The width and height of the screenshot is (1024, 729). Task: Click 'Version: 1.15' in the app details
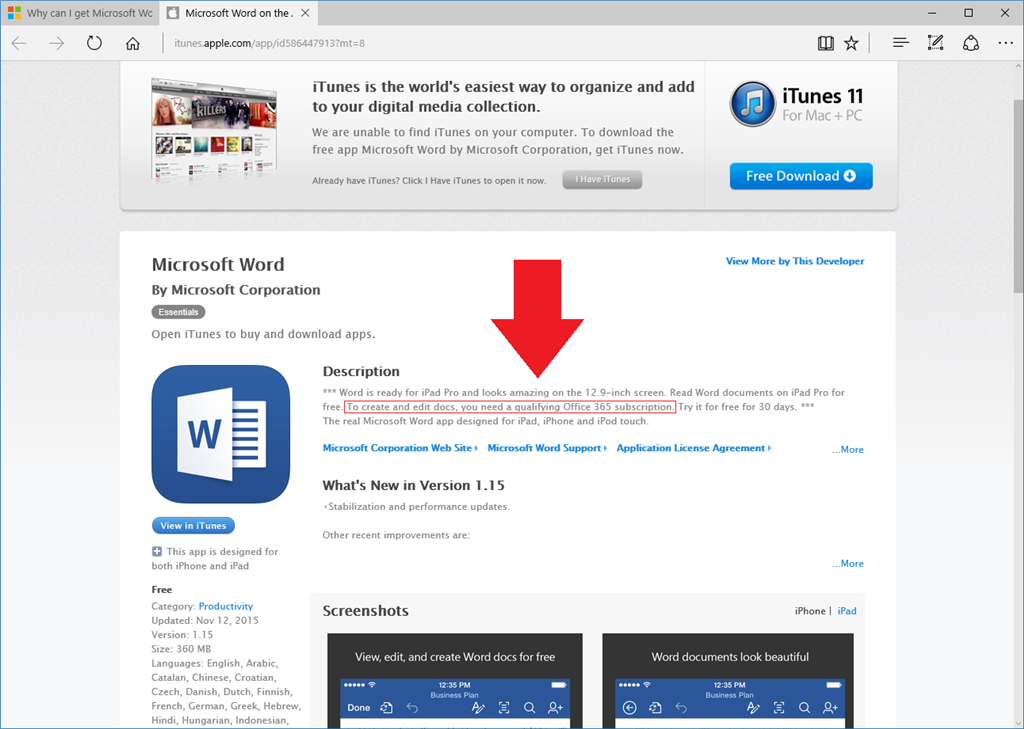pos(182,635)
